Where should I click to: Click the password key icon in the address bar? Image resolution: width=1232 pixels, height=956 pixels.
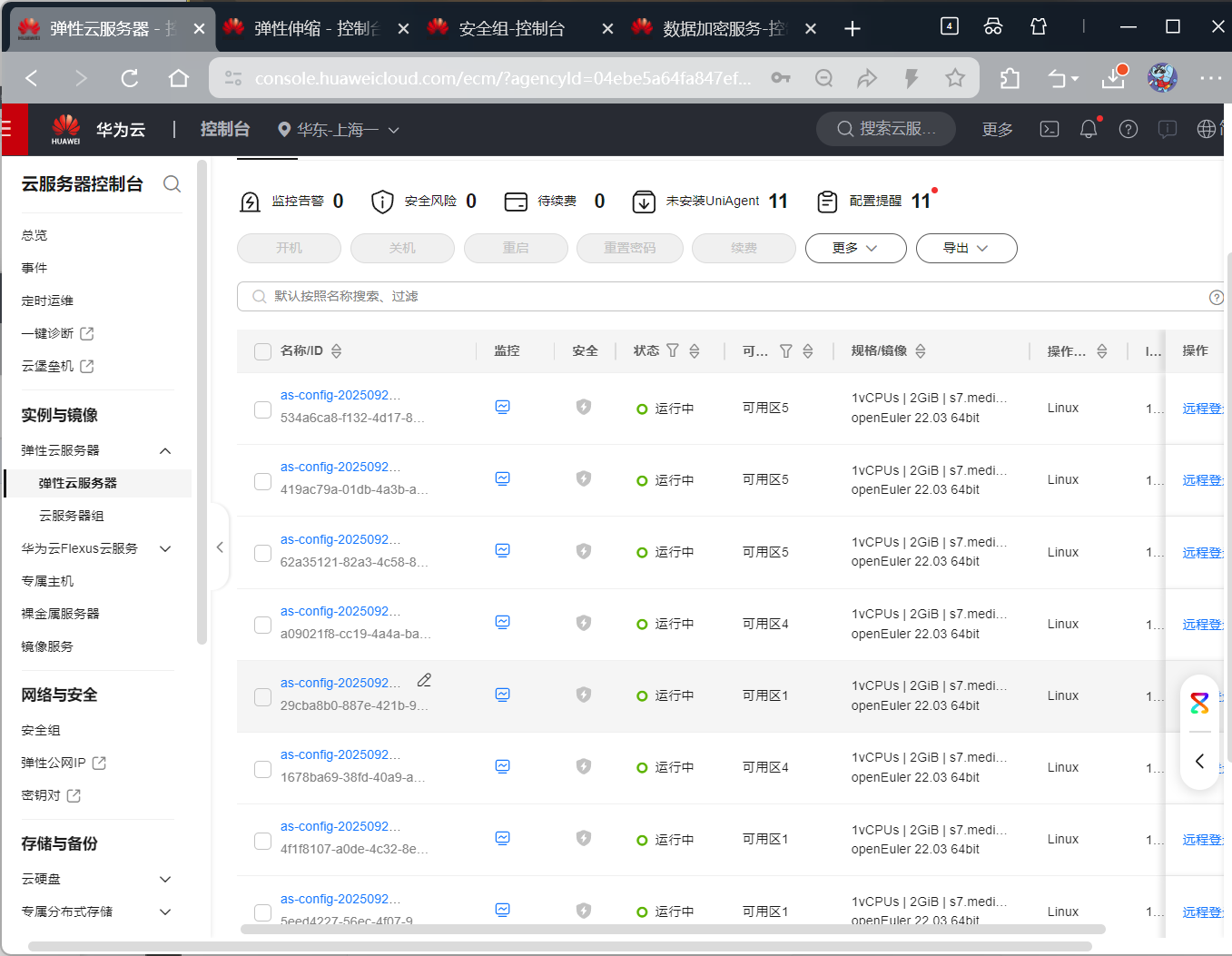click(781, 78)
